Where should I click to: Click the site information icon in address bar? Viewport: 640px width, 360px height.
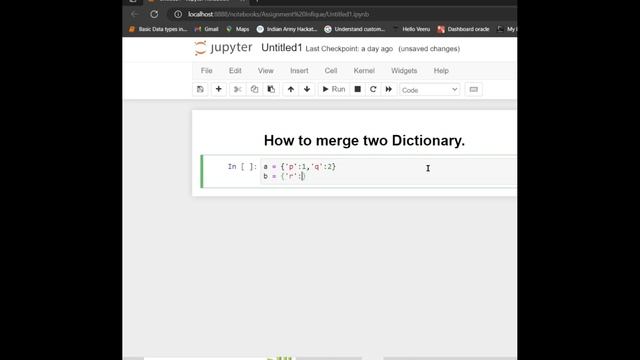(x=178, y=14)
